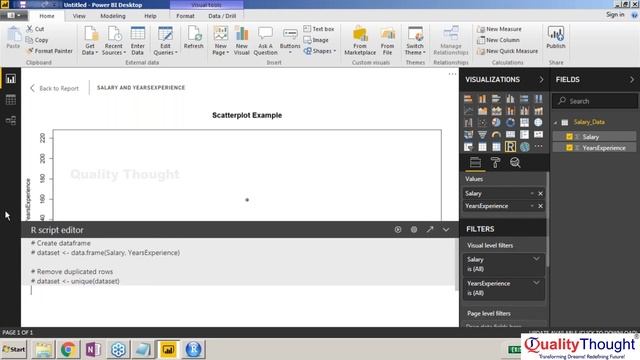Select the line chart visualization
Screen dimensions: 640x360
pyautogui.click(x=469, y=111)
